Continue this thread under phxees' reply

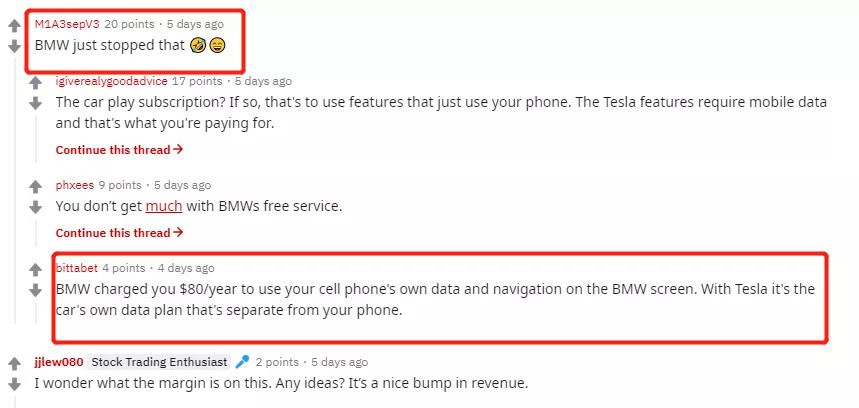point(118,232)
